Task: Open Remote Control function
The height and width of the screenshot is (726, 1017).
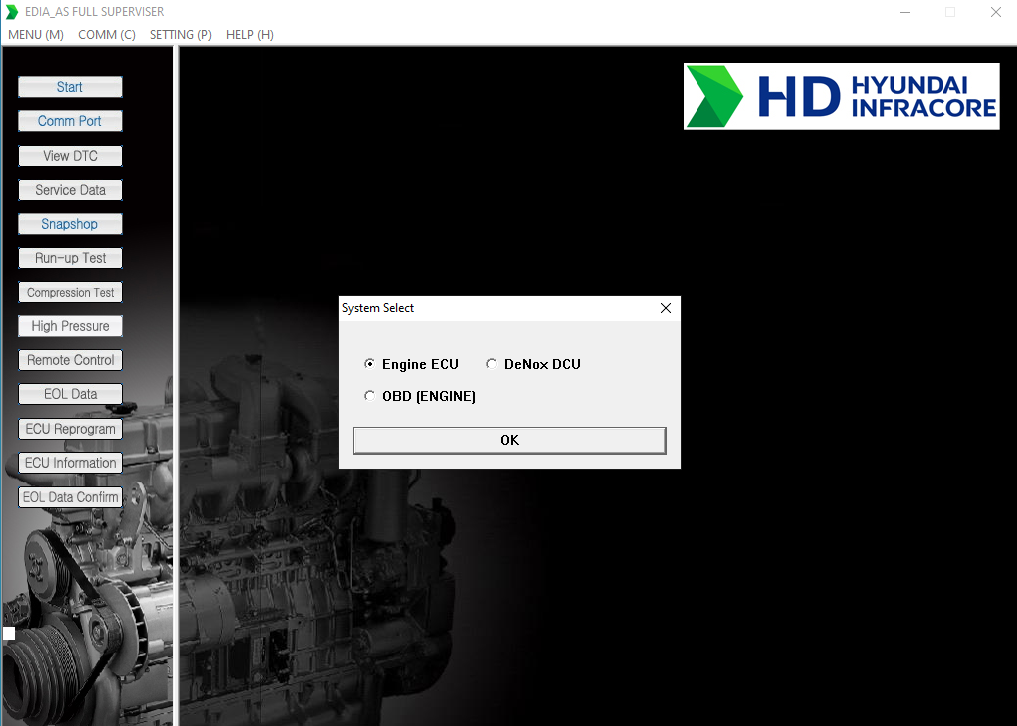Action: 70,360
